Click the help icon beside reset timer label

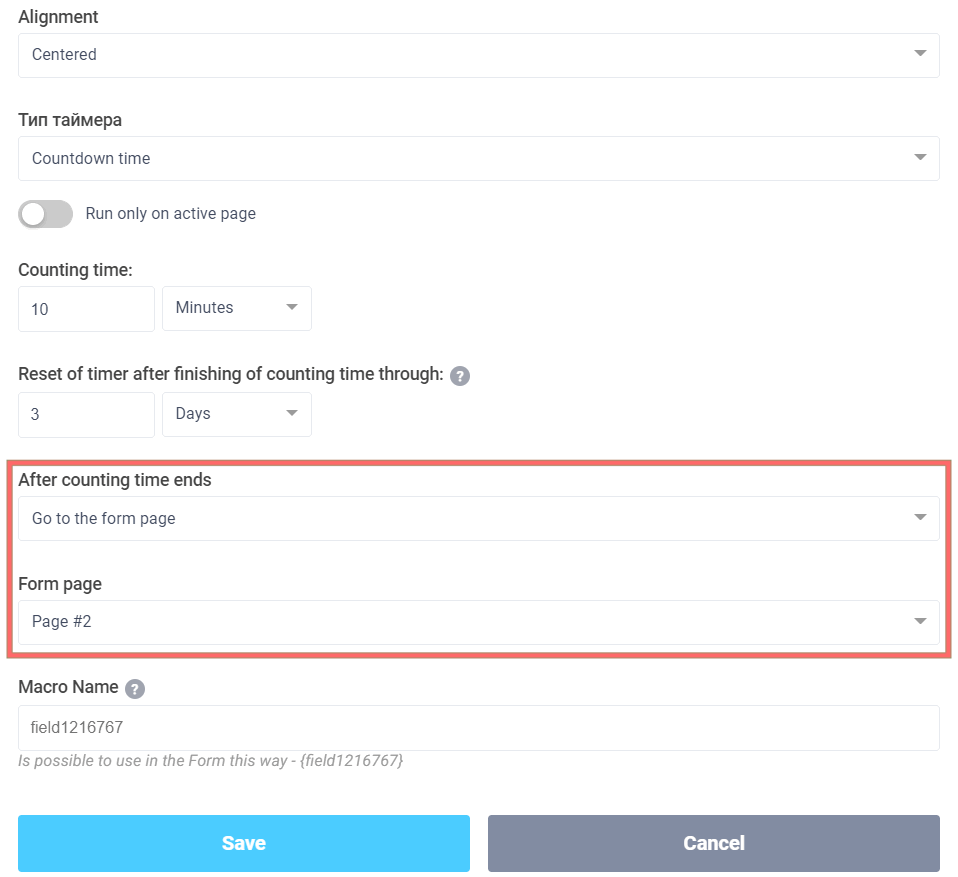(460, 375)
